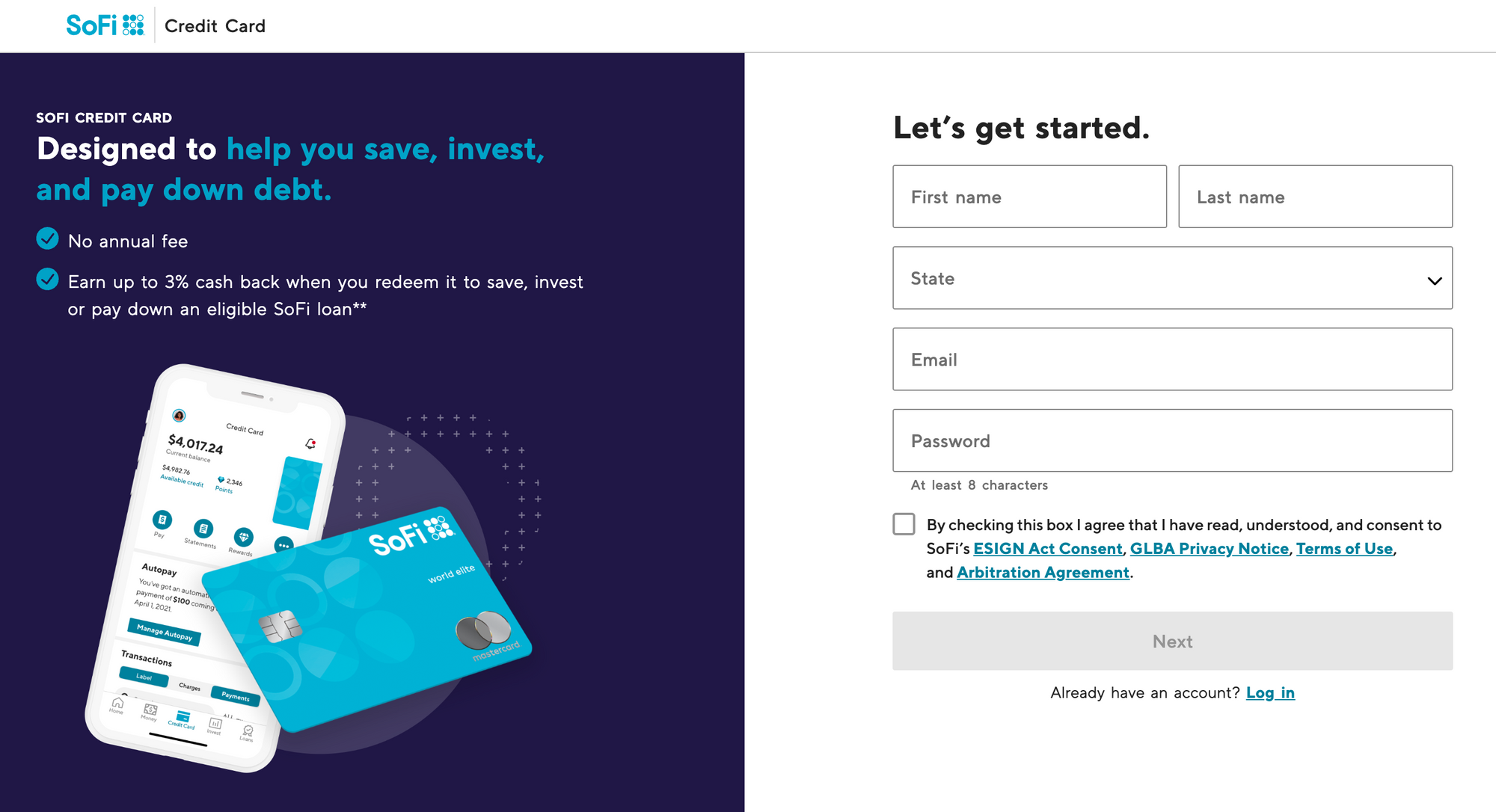Click the Rewards diamond icon on phone
This screenshot has width=1496, height=812.
pyautogui.click(x=243, y=537)
